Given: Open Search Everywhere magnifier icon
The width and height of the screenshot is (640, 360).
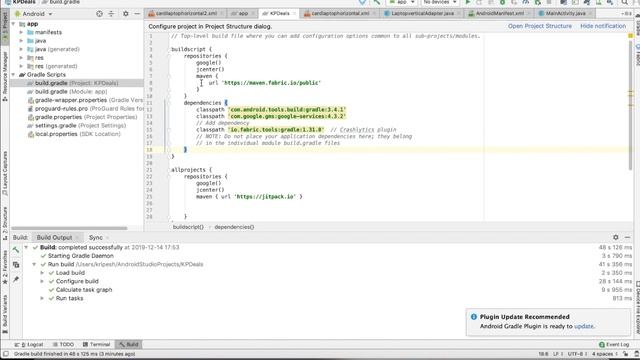Looking at the screenshot, I should pos(624,2).
